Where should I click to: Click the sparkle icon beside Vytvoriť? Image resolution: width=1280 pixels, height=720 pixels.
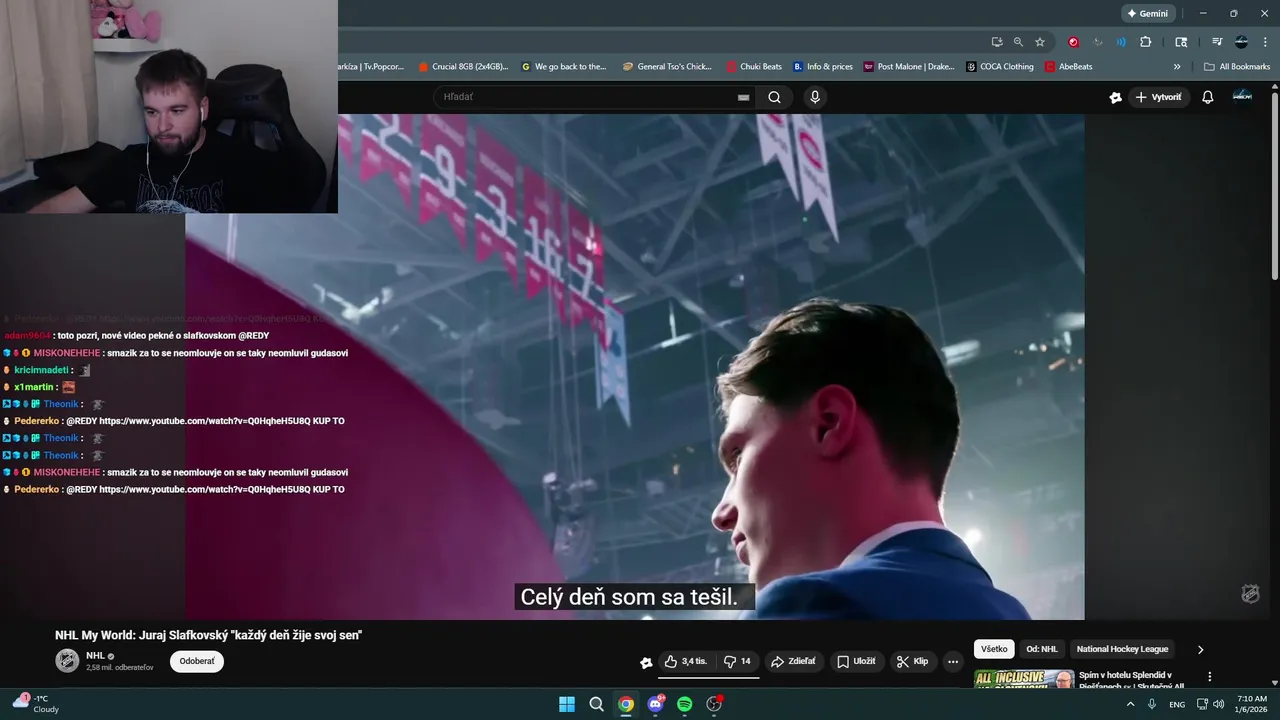[x=1115, y=97]
